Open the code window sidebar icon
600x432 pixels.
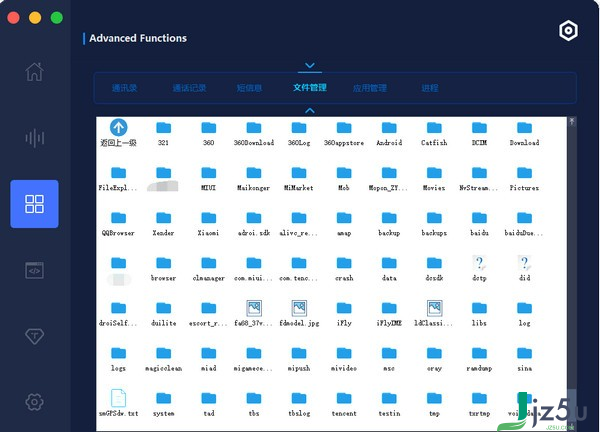click(34, 271)
